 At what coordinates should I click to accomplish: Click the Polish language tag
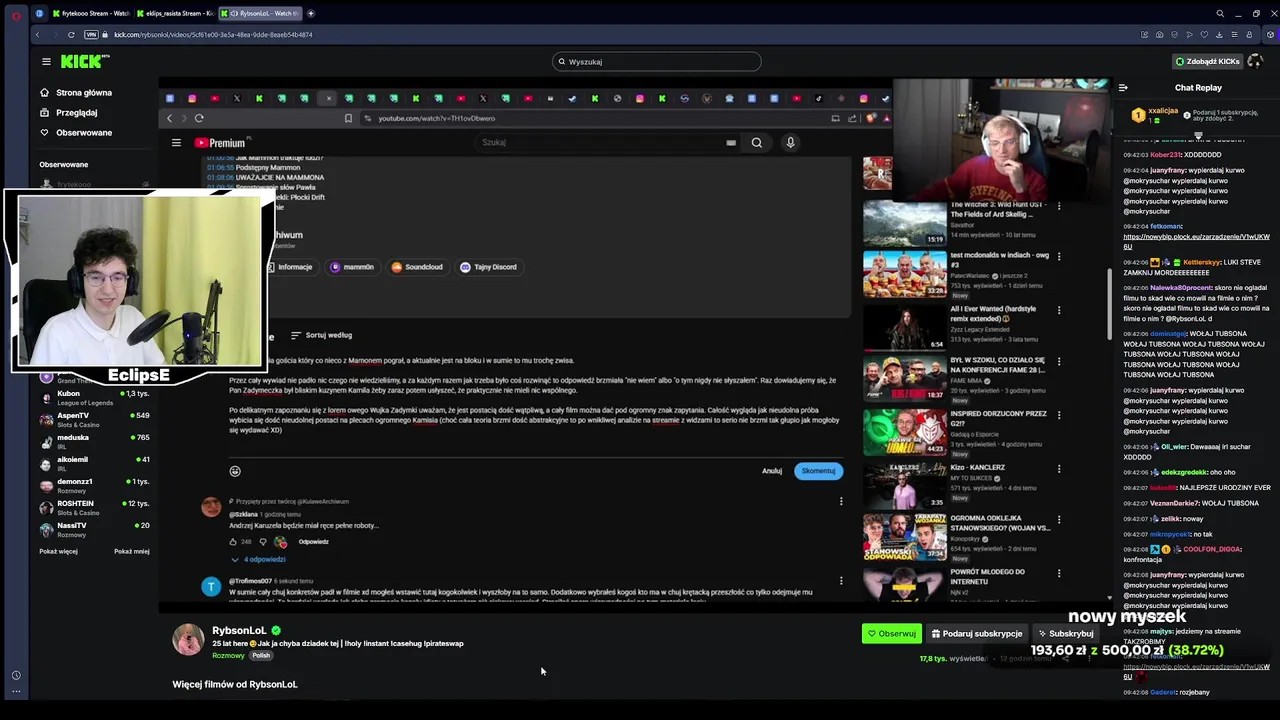[x=261, y=655]
